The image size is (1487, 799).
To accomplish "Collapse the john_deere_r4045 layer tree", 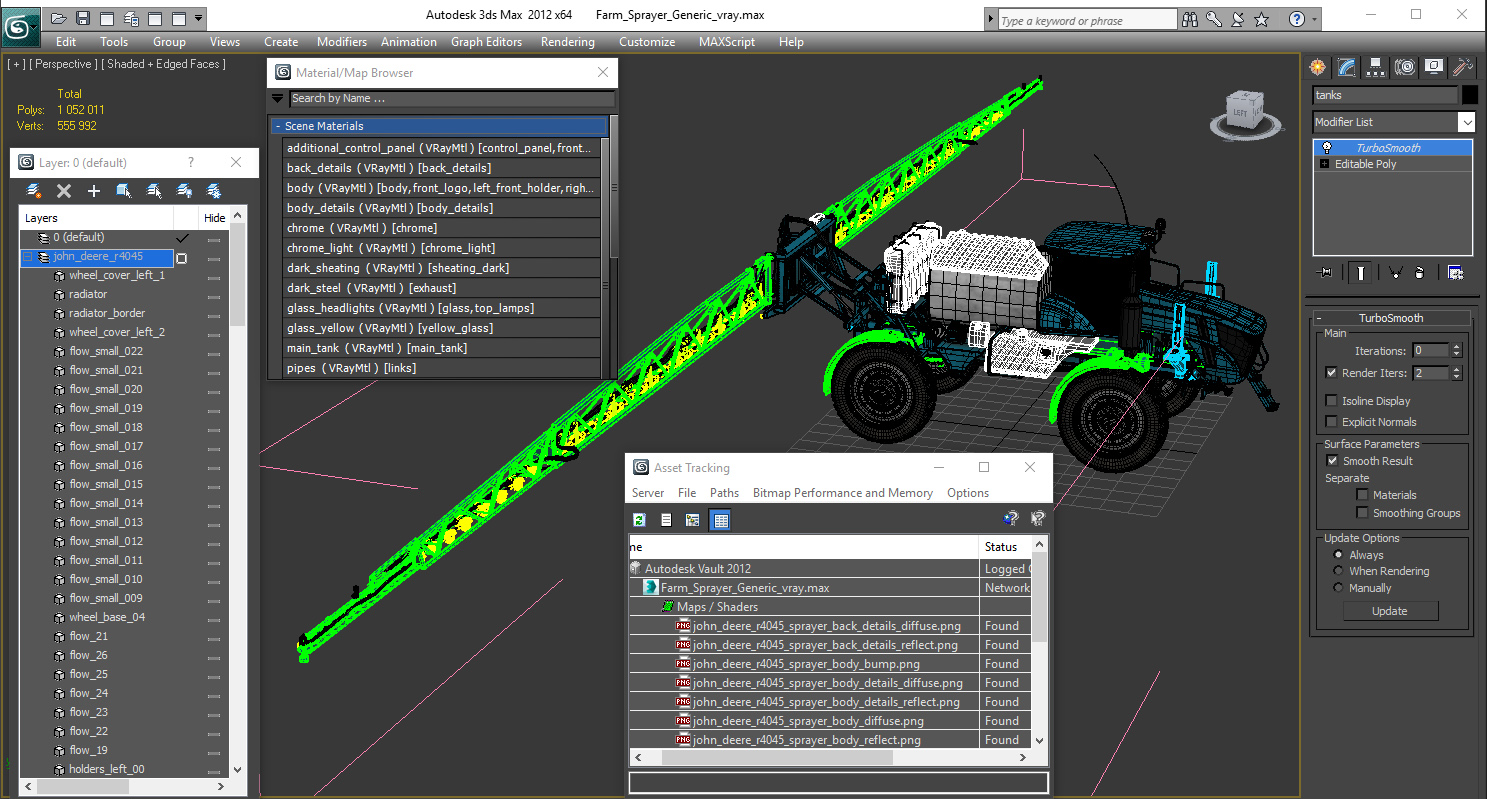I will coord(28,257).
